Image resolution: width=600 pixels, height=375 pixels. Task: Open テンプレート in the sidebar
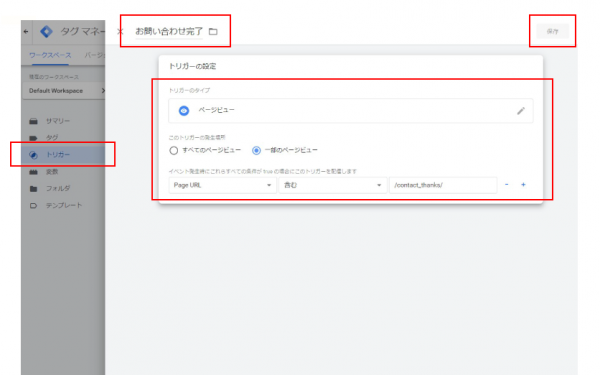63,205
